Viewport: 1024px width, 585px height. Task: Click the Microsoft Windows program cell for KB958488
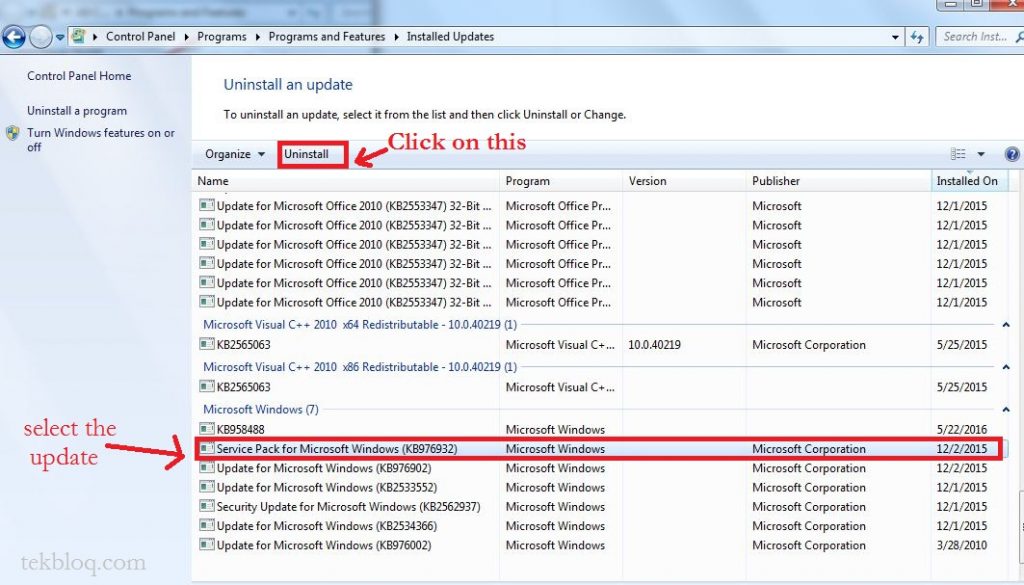click(x=555, y=430)
